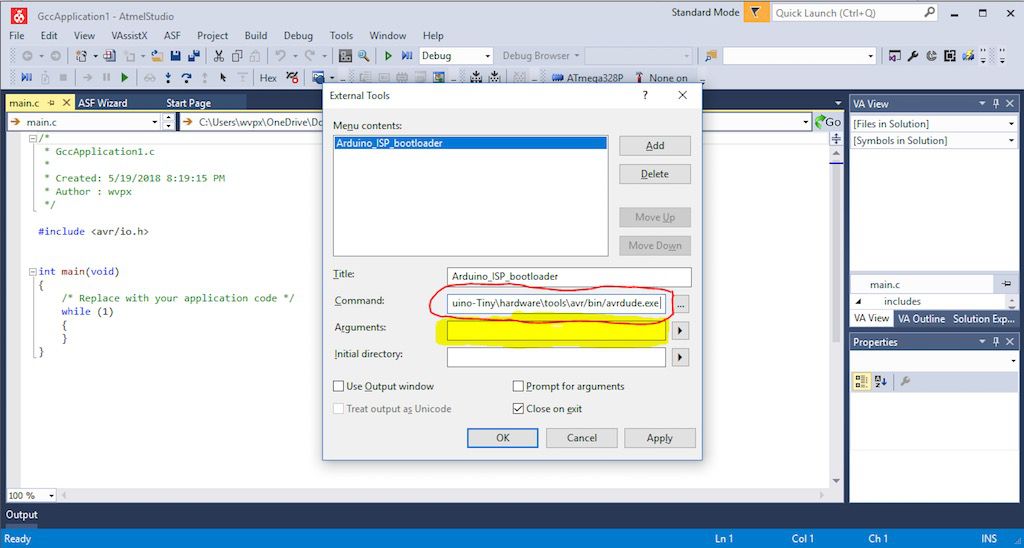Click the Open File folder icon
Viewport: 1024px width, 548px height.
[157, 56]
